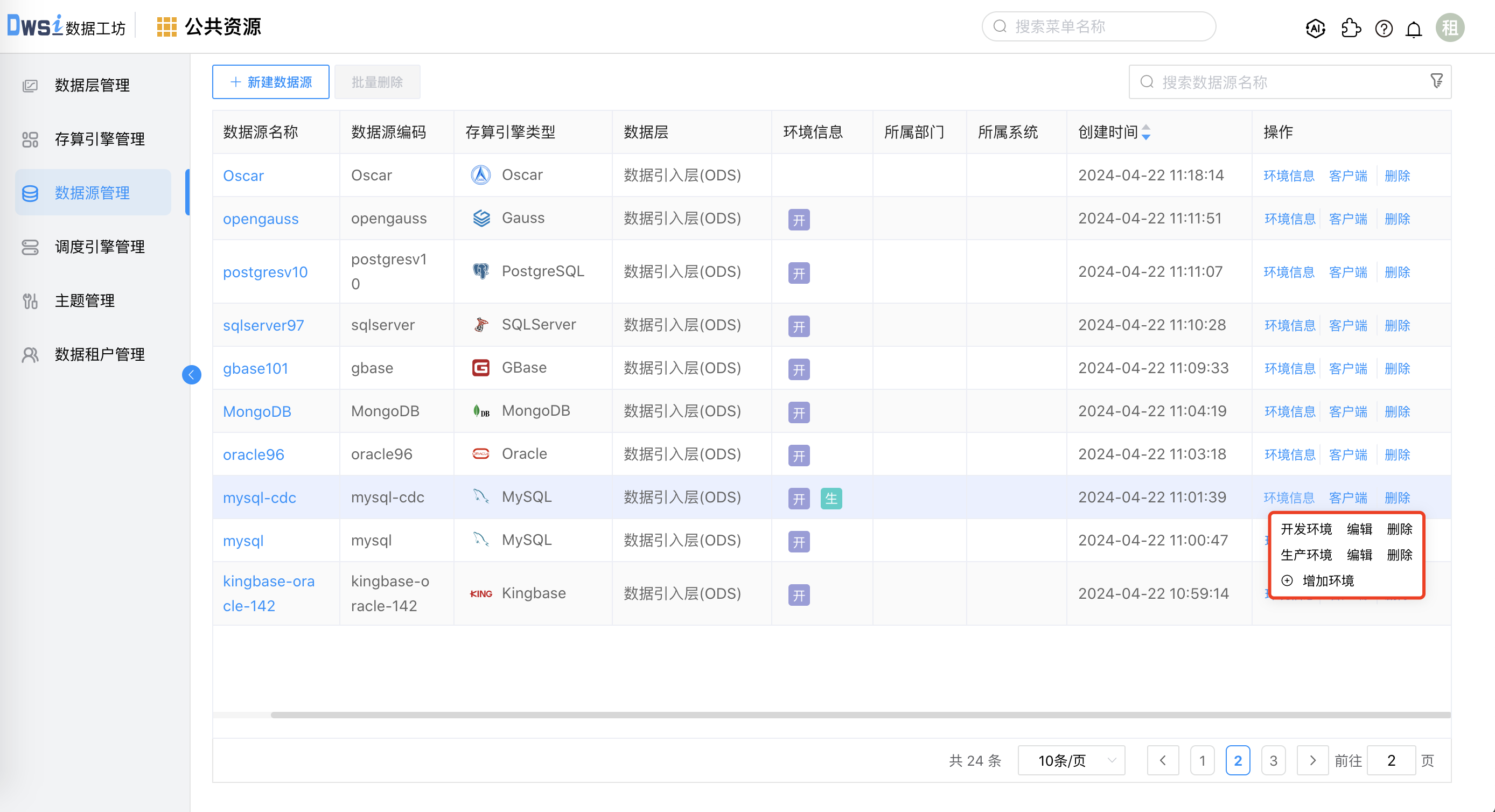Select the 调度引擎管理 sidebar icon

tap(30, 246)
